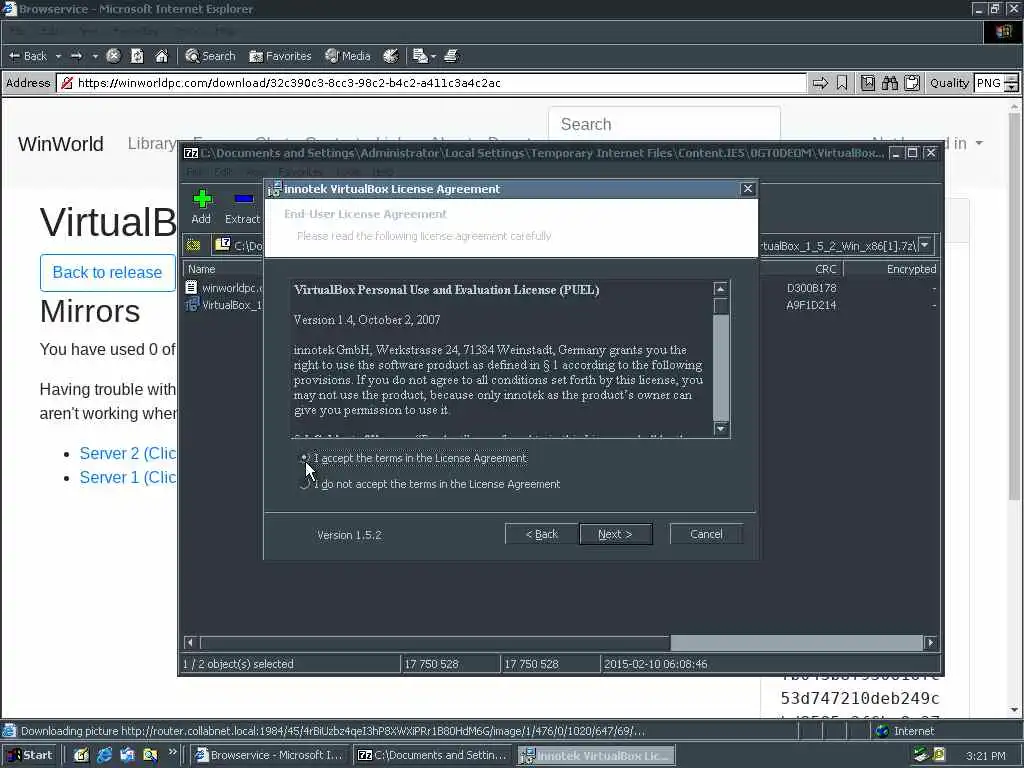Click the IE Forward arrow
The width and height of the screenshot is (1024, 768).
[x=76, y=56]
